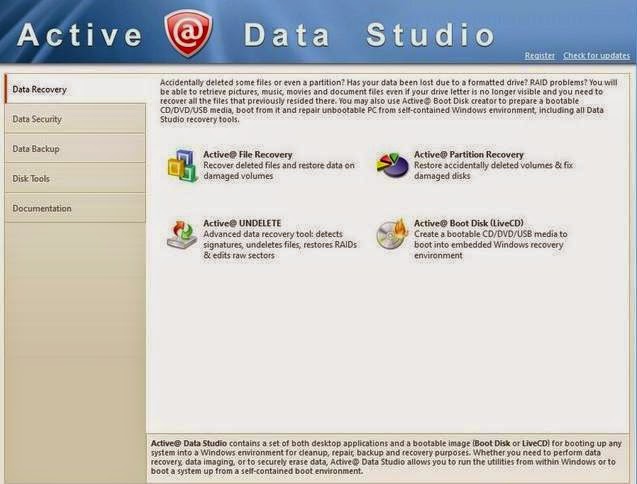Select the Data Recovery tab
Viewport: 637px width, 484px height.
coord(76,89)
